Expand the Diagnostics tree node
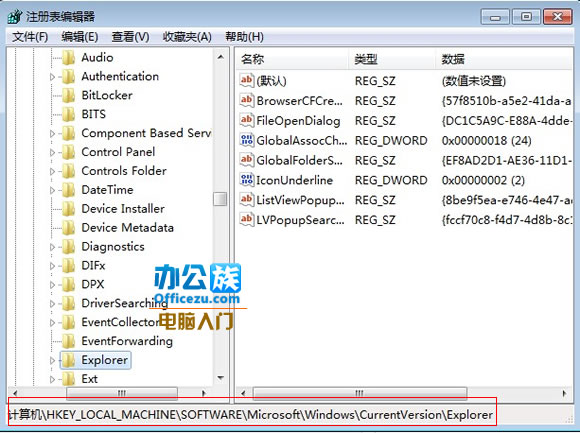Screen dimensions: 580x433 (x=52, y=247)
